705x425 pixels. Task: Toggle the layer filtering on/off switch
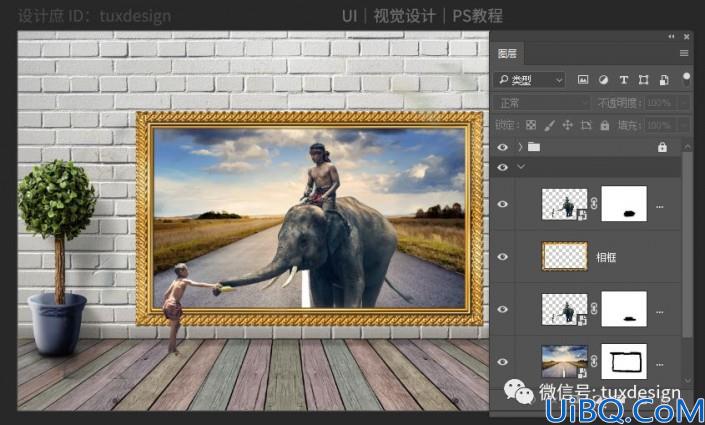[686, 78]
